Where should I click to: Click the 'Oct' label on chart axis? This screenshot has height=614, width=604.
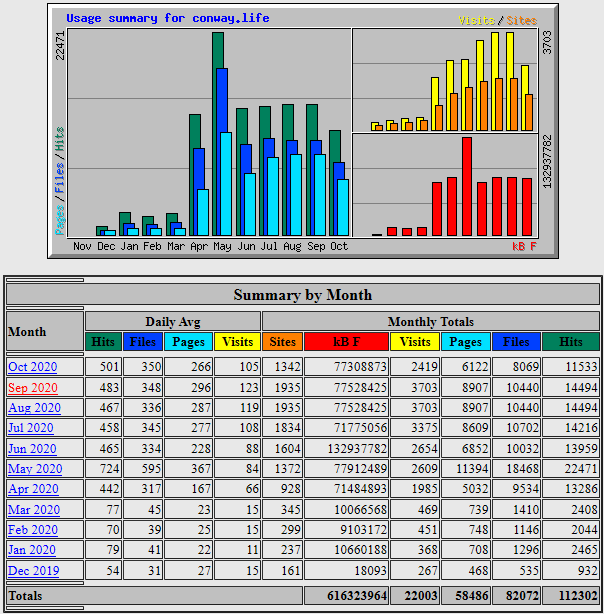click(339, 246)
